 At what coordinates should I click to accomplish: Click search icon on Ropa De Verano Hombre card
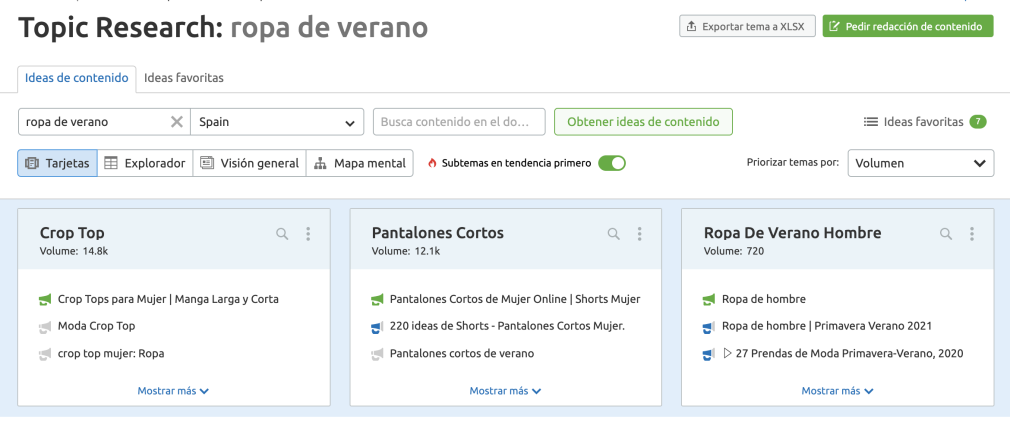946,234
